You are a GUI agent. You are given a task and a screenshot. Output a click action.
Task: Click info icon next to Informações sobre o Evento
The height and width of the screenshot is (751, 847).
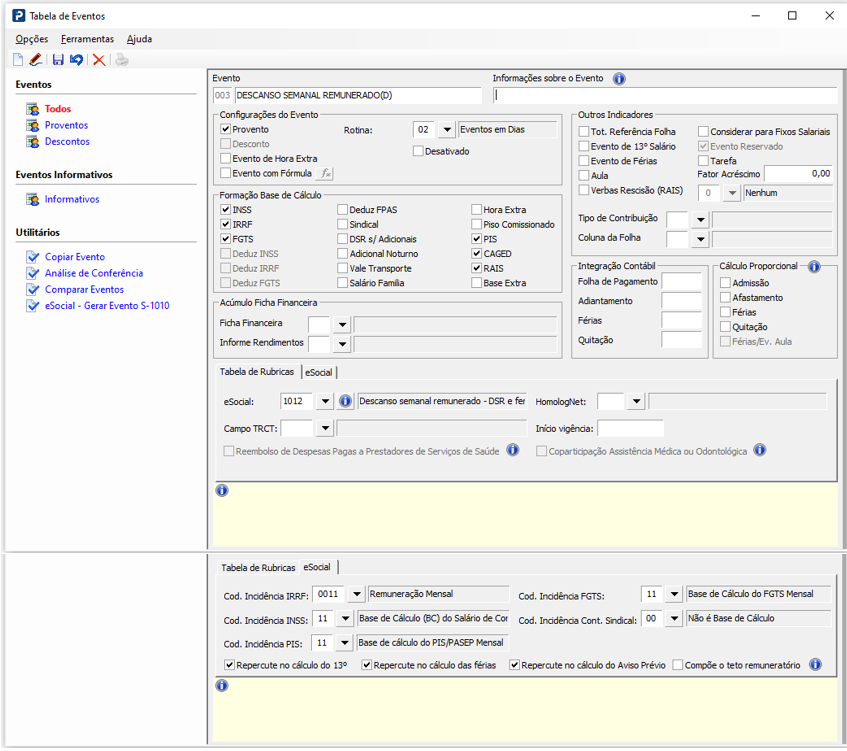point(619,79)
